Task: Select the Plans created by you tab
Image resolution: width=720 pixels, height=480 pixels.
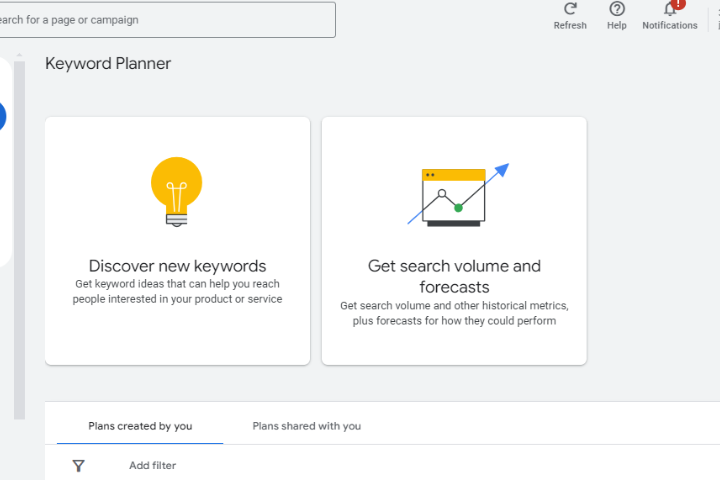Action: point(140,426)
